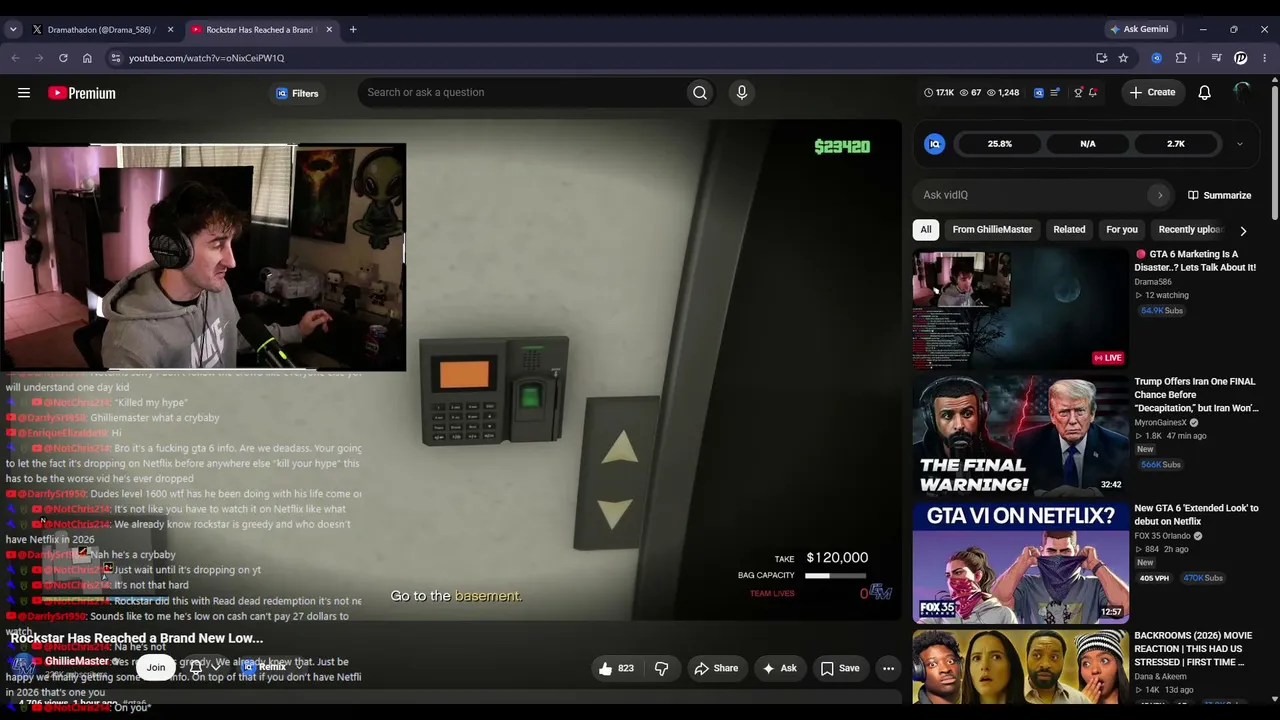Click the 2.7K vidIQ stat pill

[x=1176, y=144]
